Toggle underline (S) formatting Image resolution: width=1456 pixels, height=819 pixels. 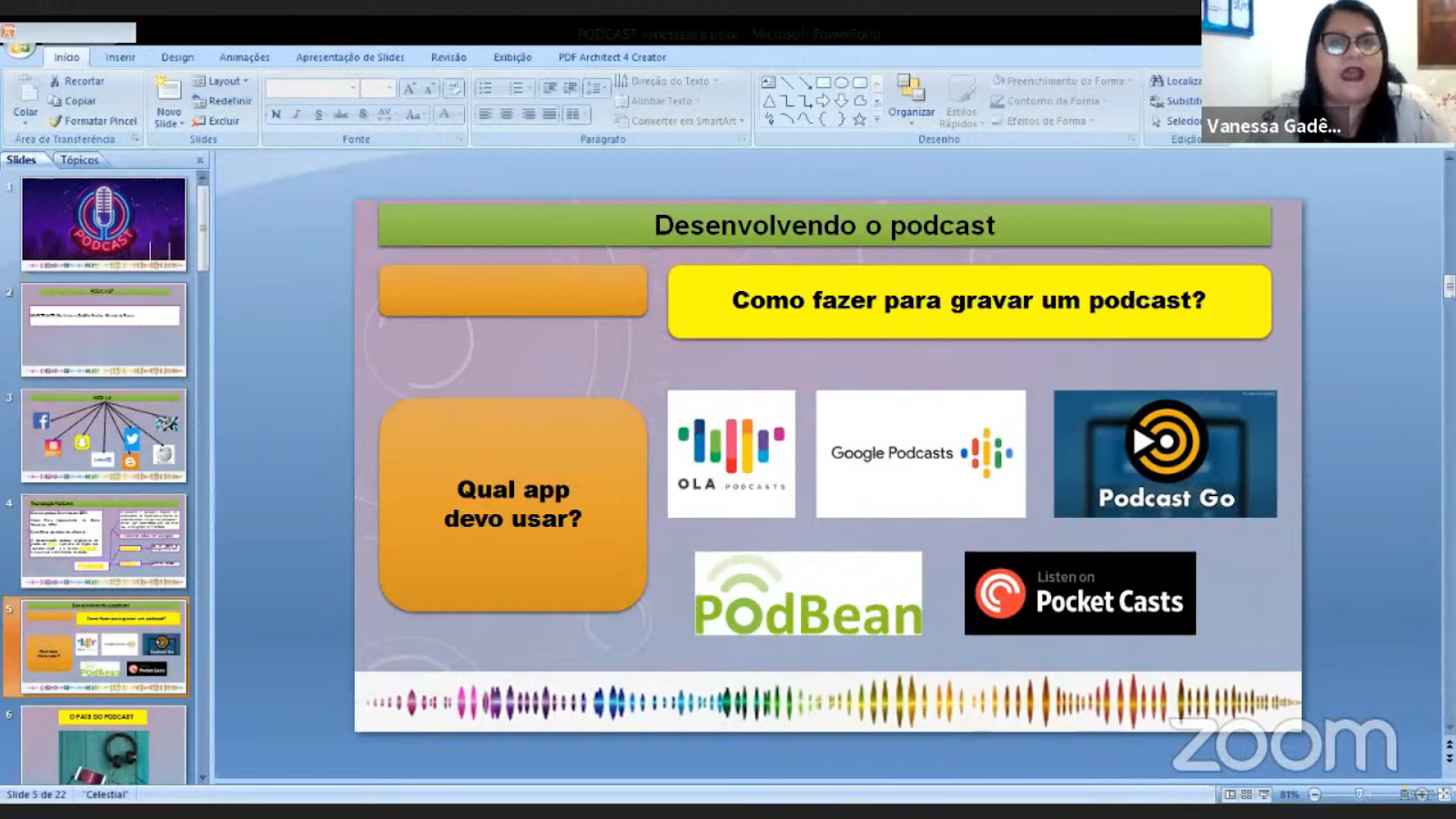click(x=318, y=115)
